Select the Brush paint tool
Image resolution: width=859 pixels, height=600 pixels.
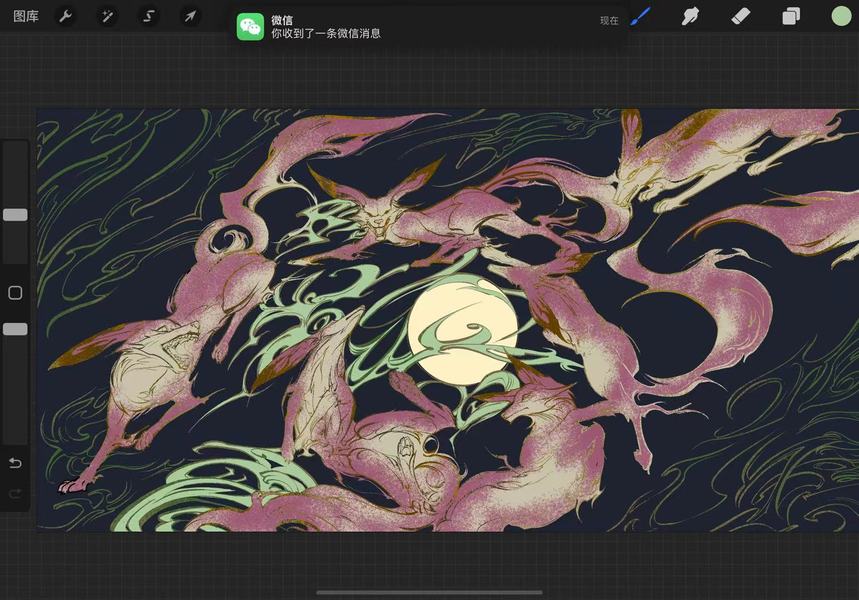[x=640, y=16]
